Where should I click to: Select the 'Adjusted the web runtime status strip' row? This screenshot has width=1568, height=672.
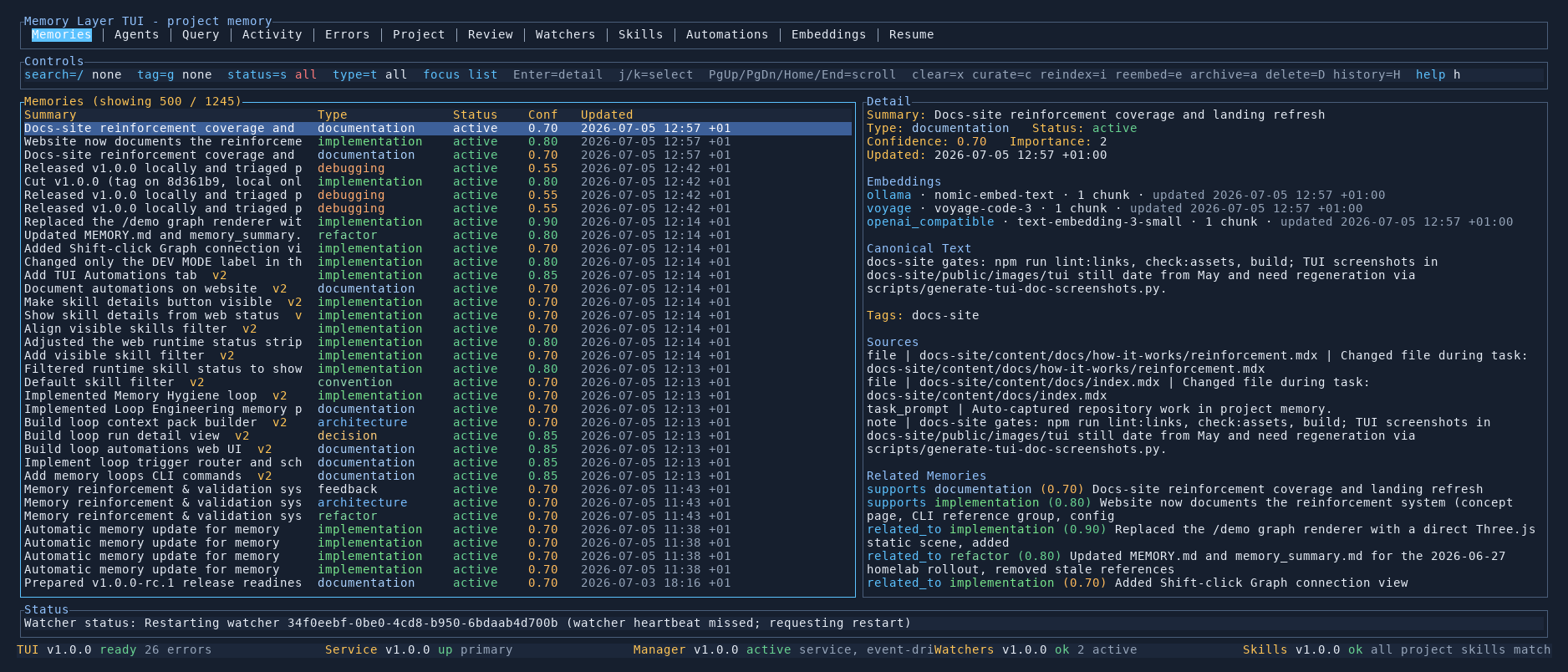coord(438,342)
